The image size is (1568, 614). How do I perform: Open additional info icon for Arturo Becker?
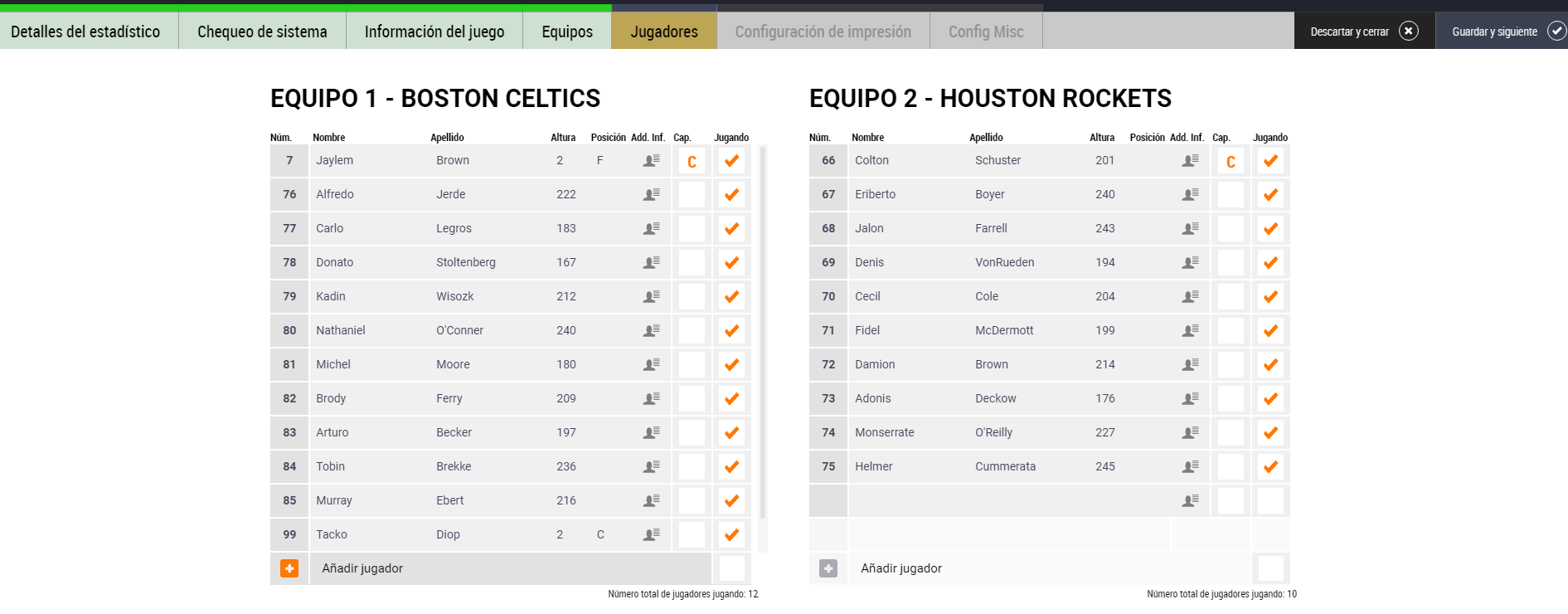(x=652, y=432)
